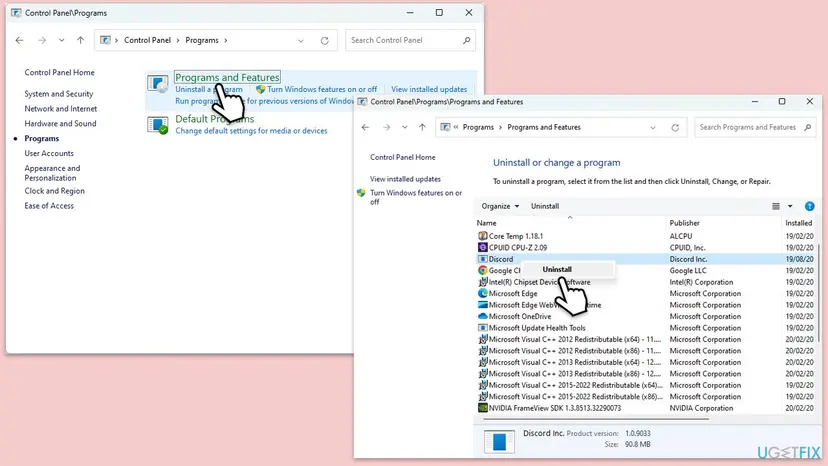Click Control Panel breadcrumb in address bar

coord(147,40)
